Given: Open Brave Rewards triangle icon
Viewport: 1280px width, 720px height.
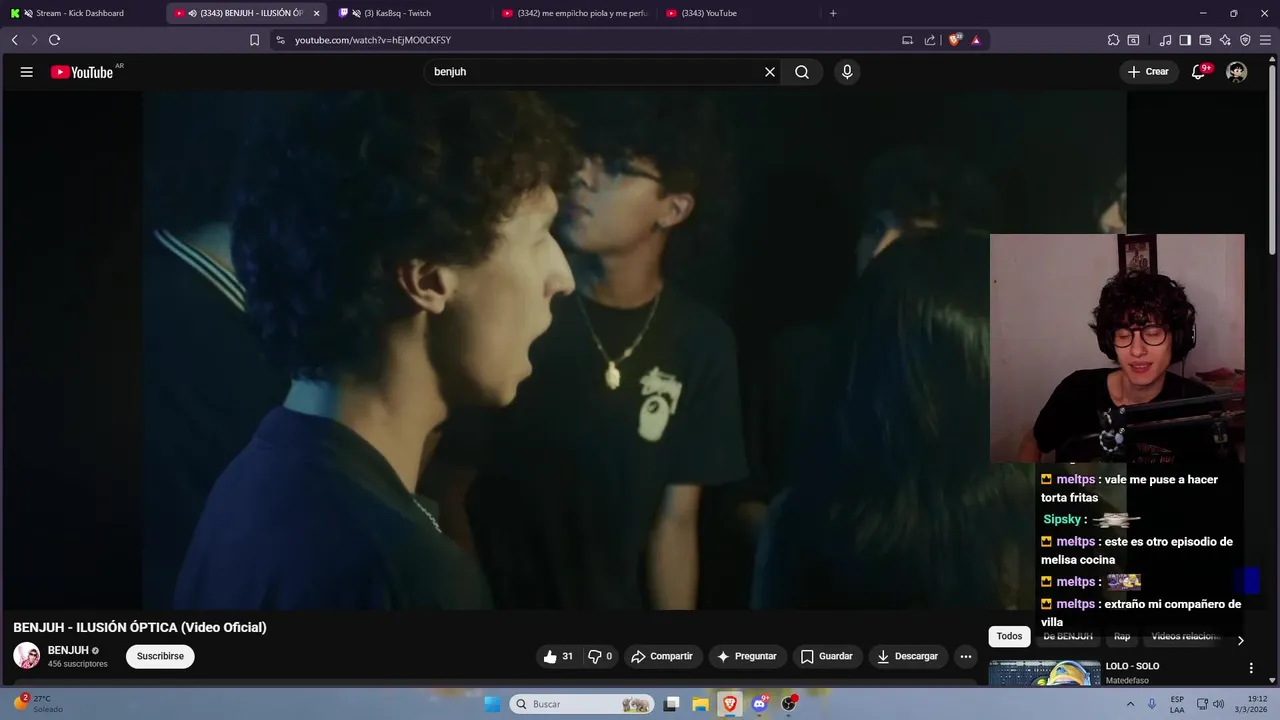Looking at the screenshot, I should tap(976, 40).
